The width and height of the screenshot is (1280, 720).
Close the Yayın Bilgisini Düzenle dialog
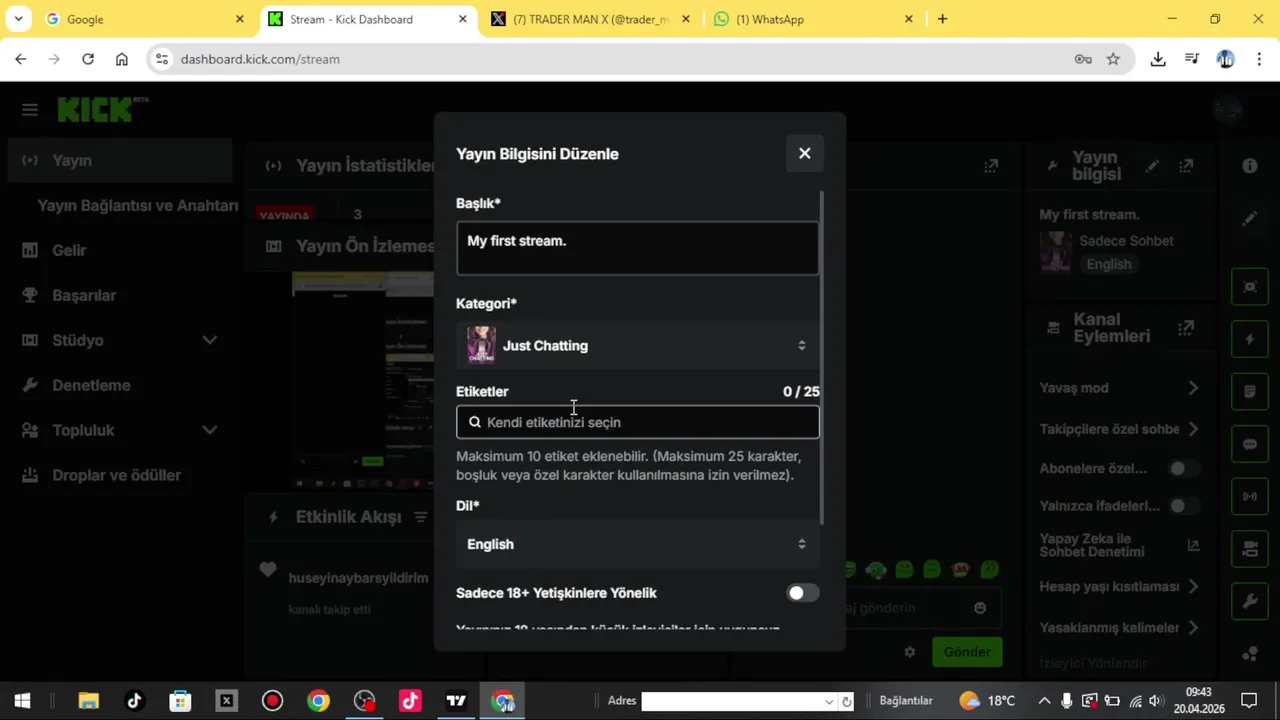coord(804,153)
